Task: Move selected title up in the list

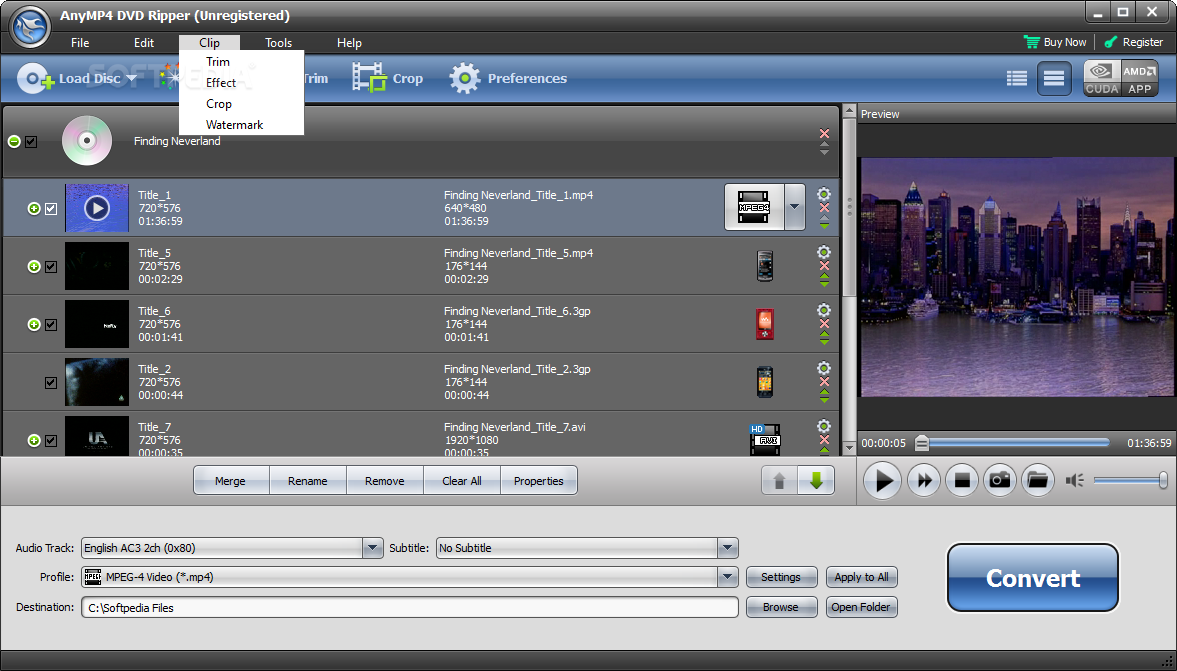Action: pyautogui.click(x=779, y=480)
